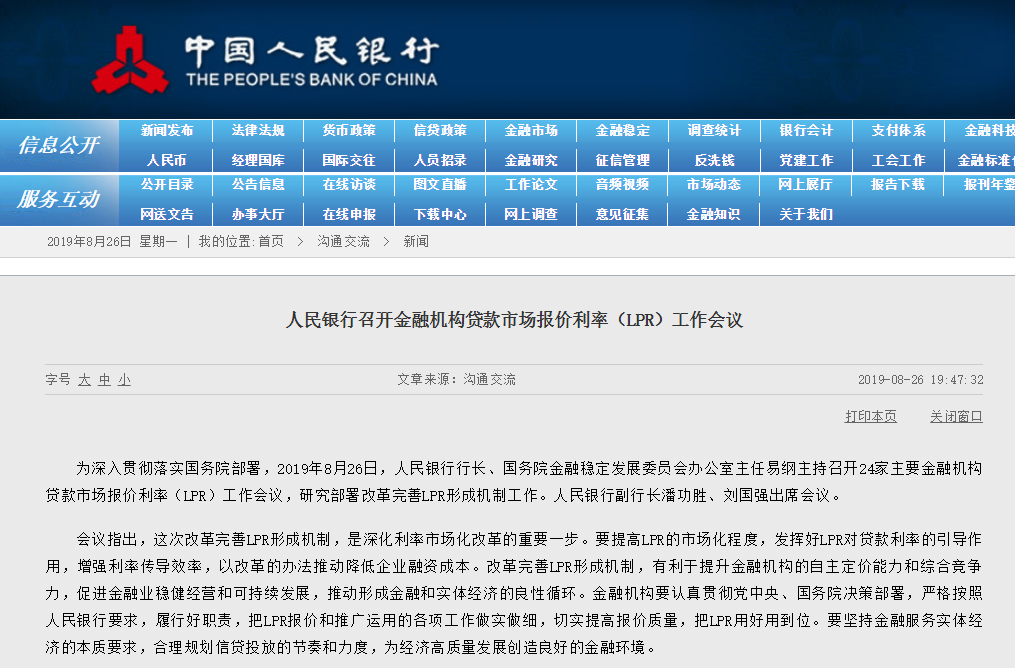Open 党建工作 menu entry
1015x668 pixels.
pos(806,160)
